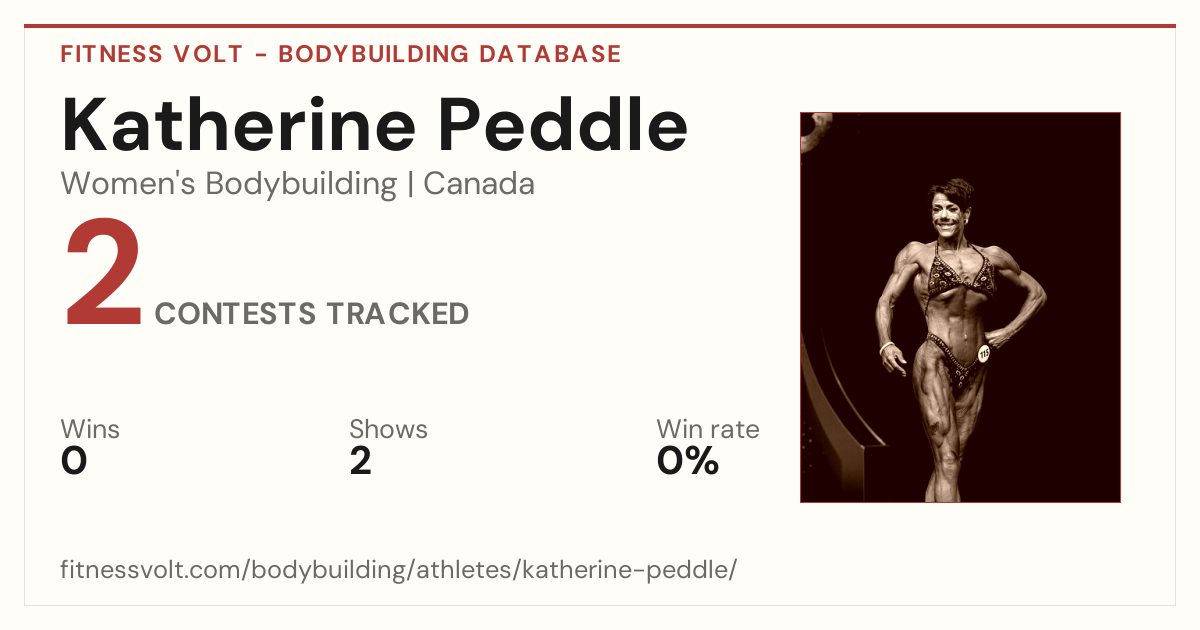
Task: Click the Shows value of 2
Action: 361,462
